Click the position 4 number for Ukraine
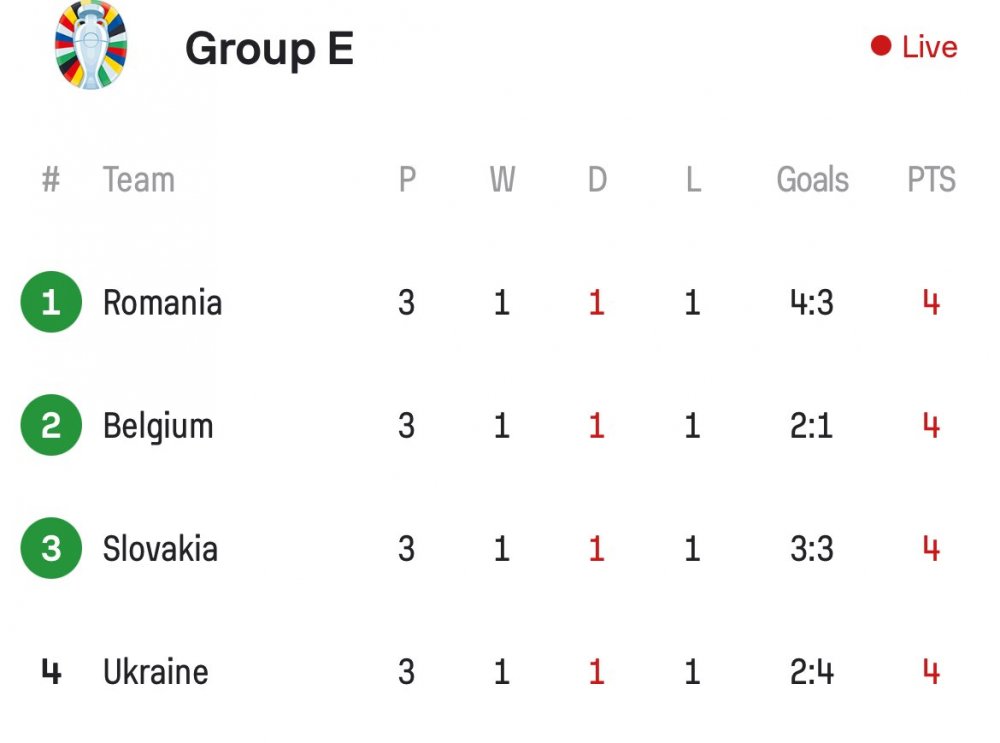1000x743 pixels. tap(51, 672)
